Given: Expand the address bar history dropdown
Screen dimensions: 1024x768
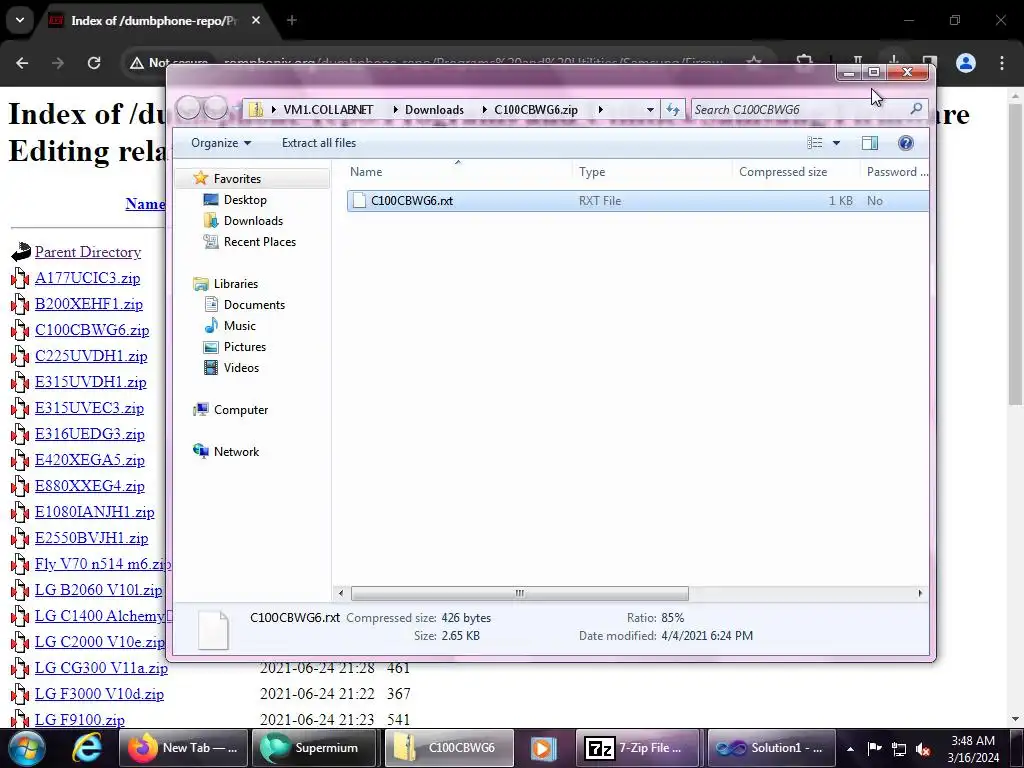Looking at the screenshot, I should click(x=650, y=110).
